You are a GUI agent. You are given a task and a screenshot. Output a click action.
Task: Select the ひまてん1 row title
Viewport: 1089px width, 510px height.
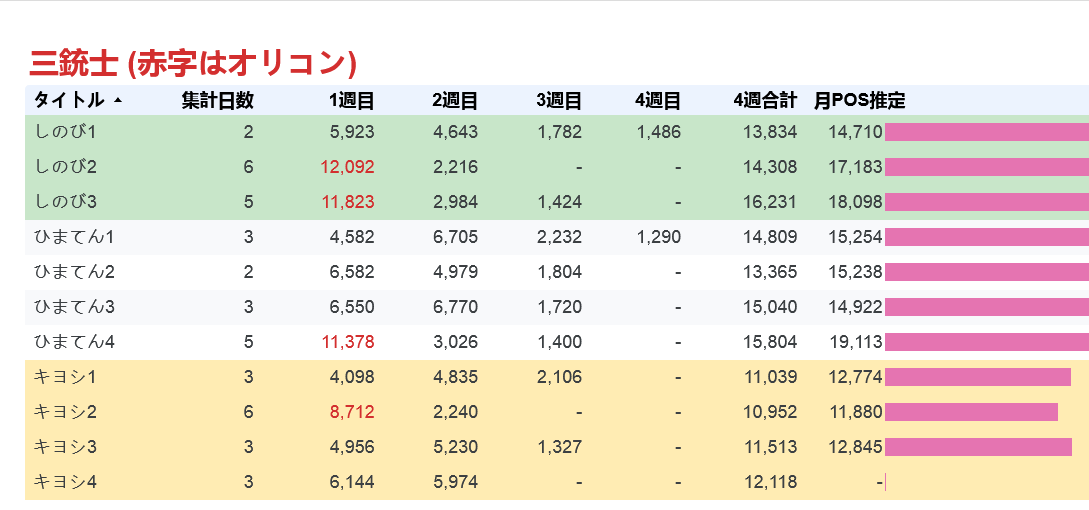click(x=75, y=237)
